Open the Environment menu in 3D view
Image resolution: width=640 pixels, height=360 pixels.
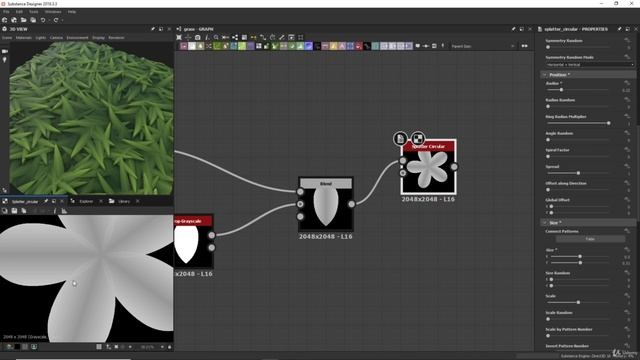pos(78,38)
